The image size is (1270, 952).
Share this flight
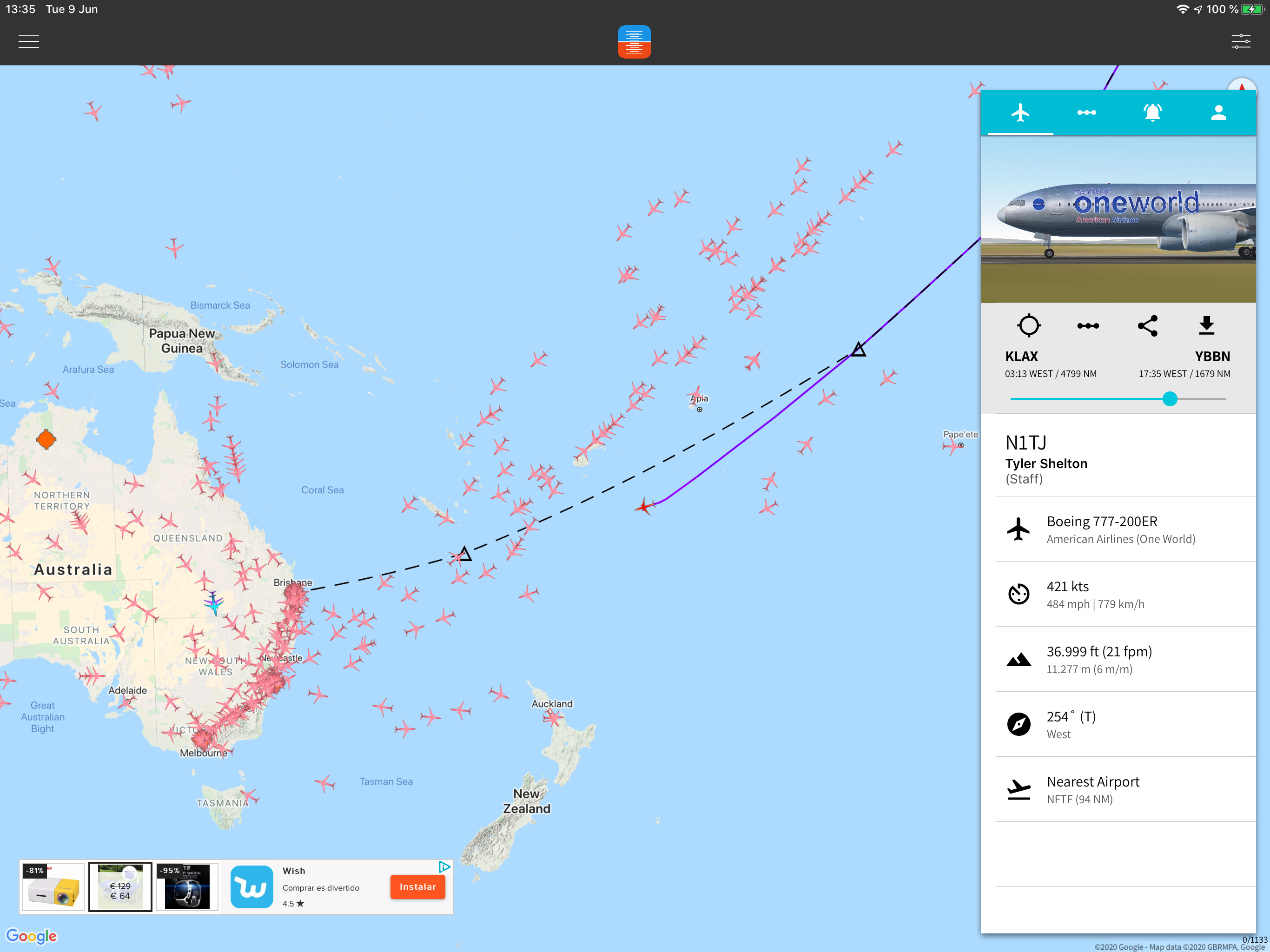1148,325
